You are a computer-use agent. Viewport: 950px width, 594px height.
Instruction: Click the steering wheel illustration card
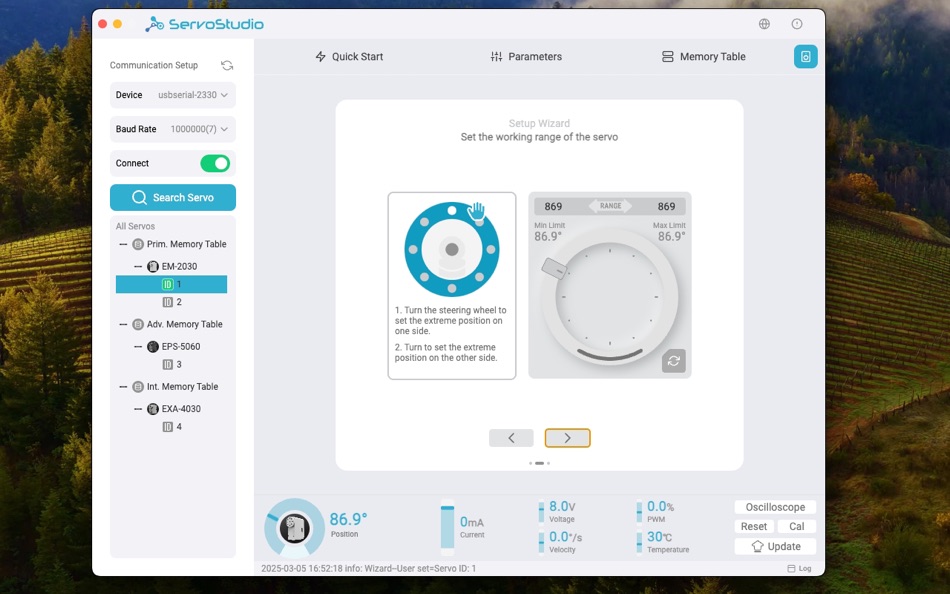tap(452, 286)
